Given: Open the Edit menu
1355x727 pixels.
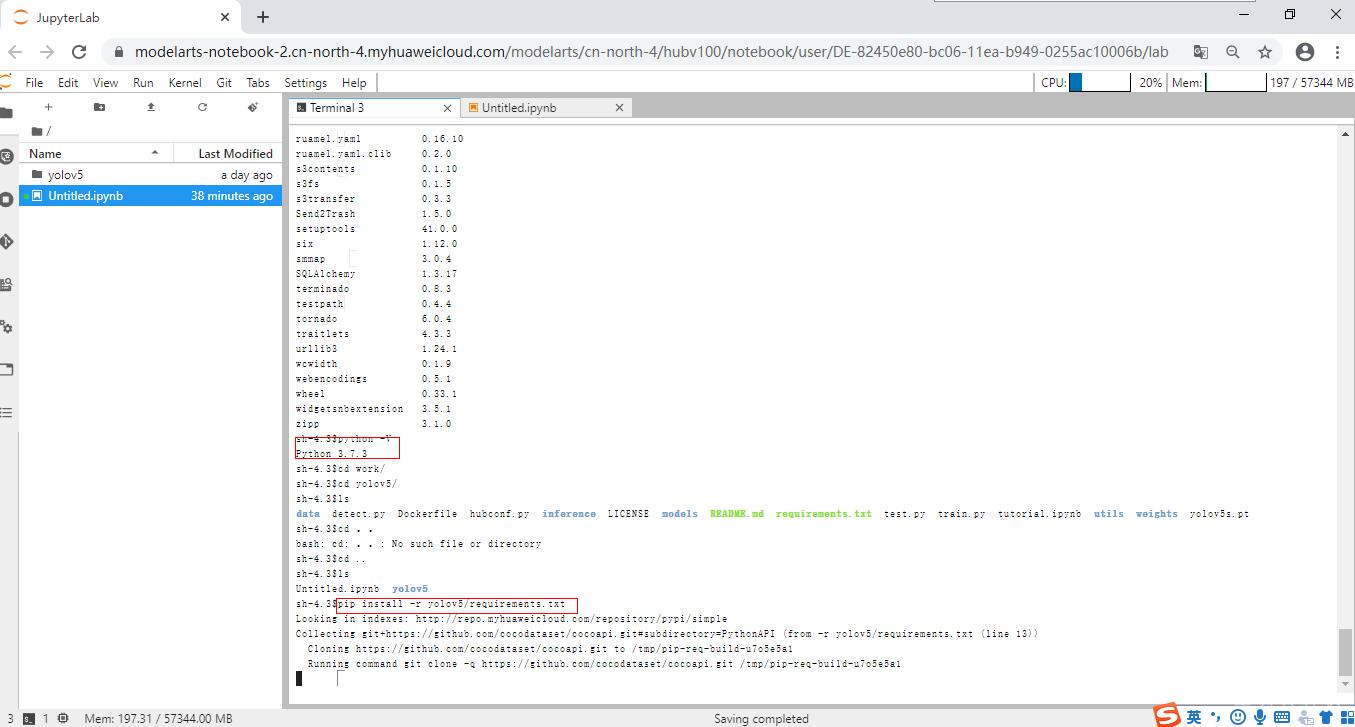Looking at the screenshot, I should 68,83.
